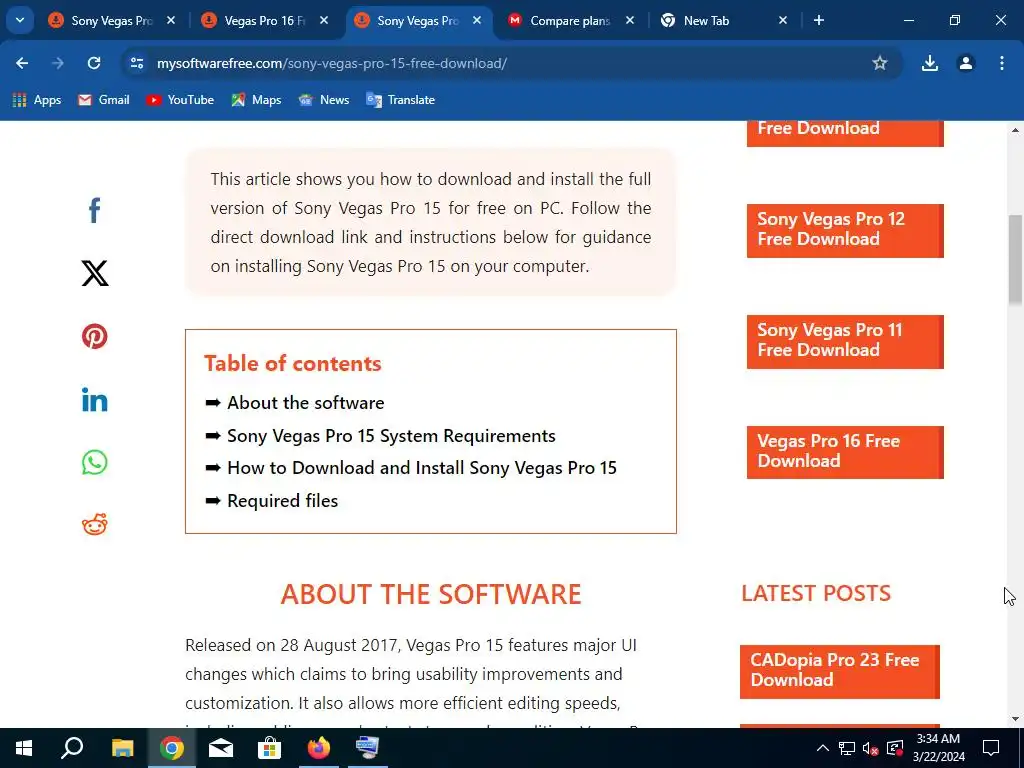Close the New Tab tab
1024x768 pixels.
click(783, 21)
